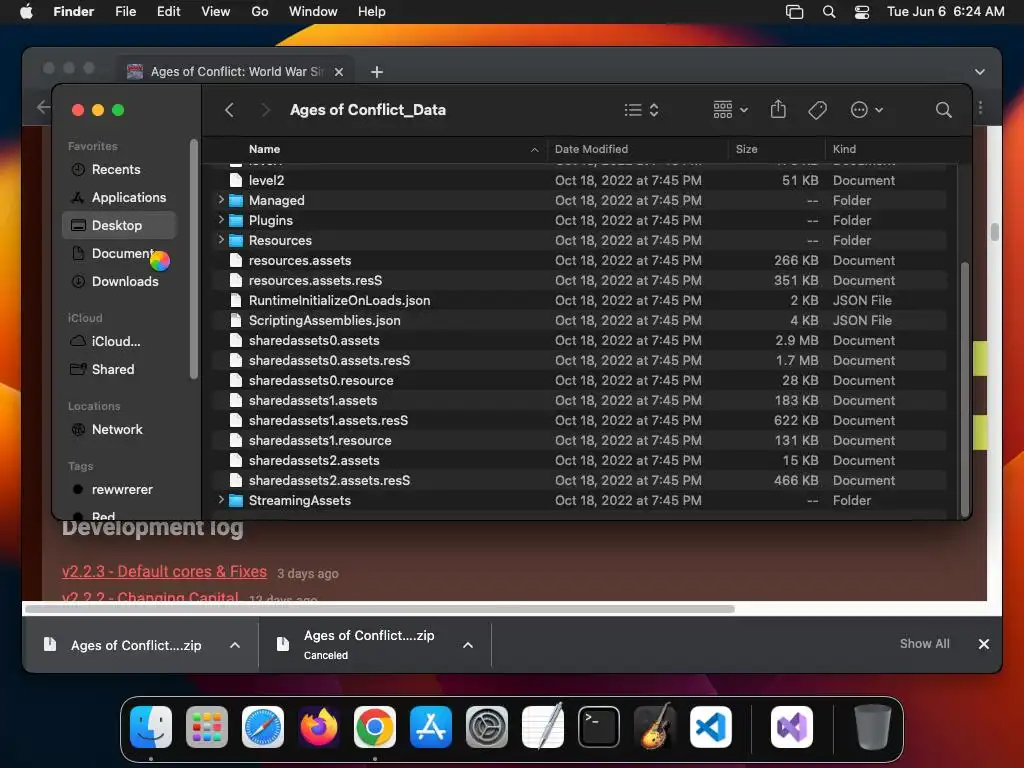The width and height of the screenshot is (1024, 768).
Task: Click the Finder file list scrollbar
Action: click(x=965, y=388)
